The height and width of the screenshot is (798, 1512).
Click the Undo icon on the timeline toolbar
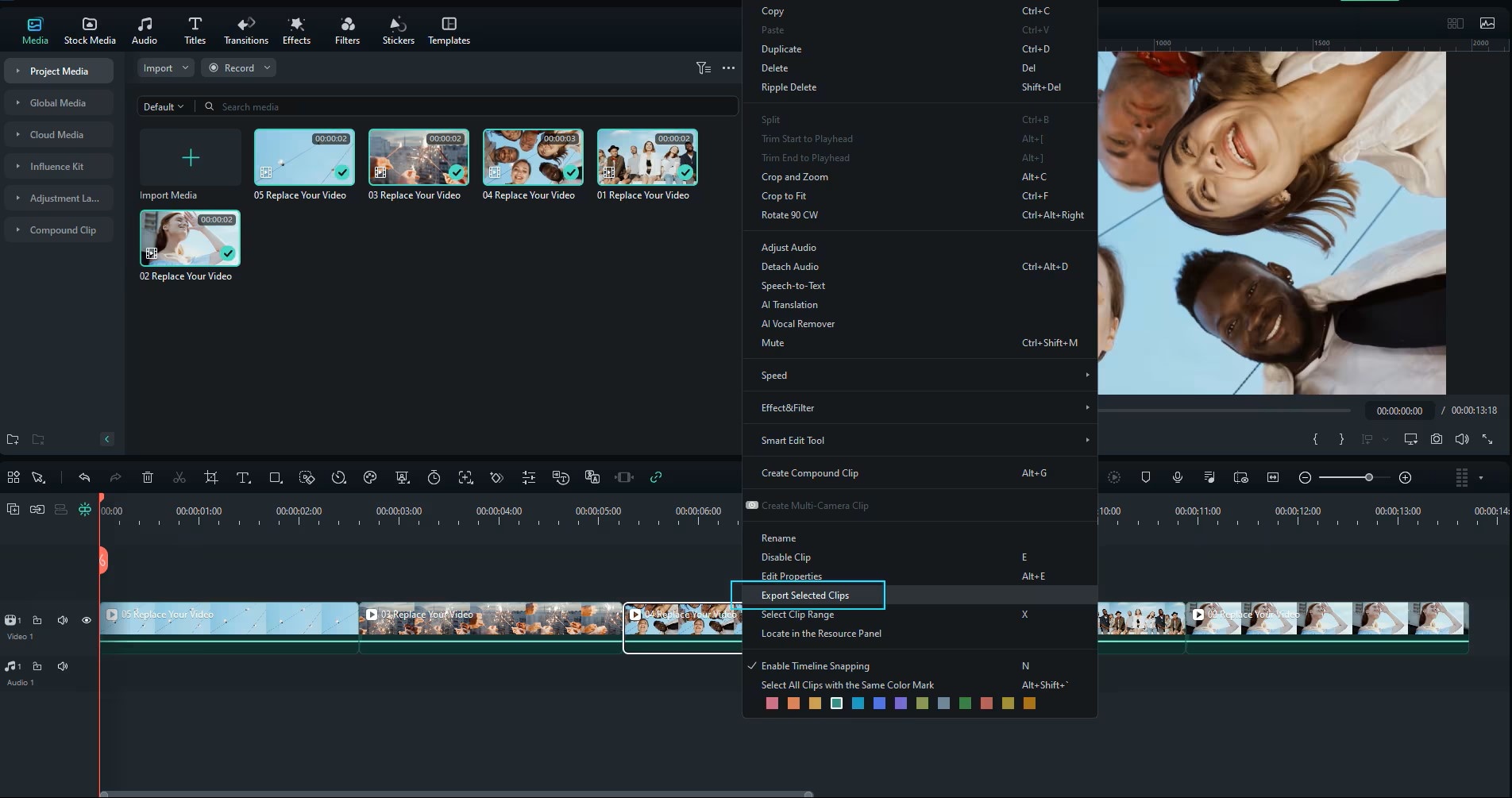84,477
